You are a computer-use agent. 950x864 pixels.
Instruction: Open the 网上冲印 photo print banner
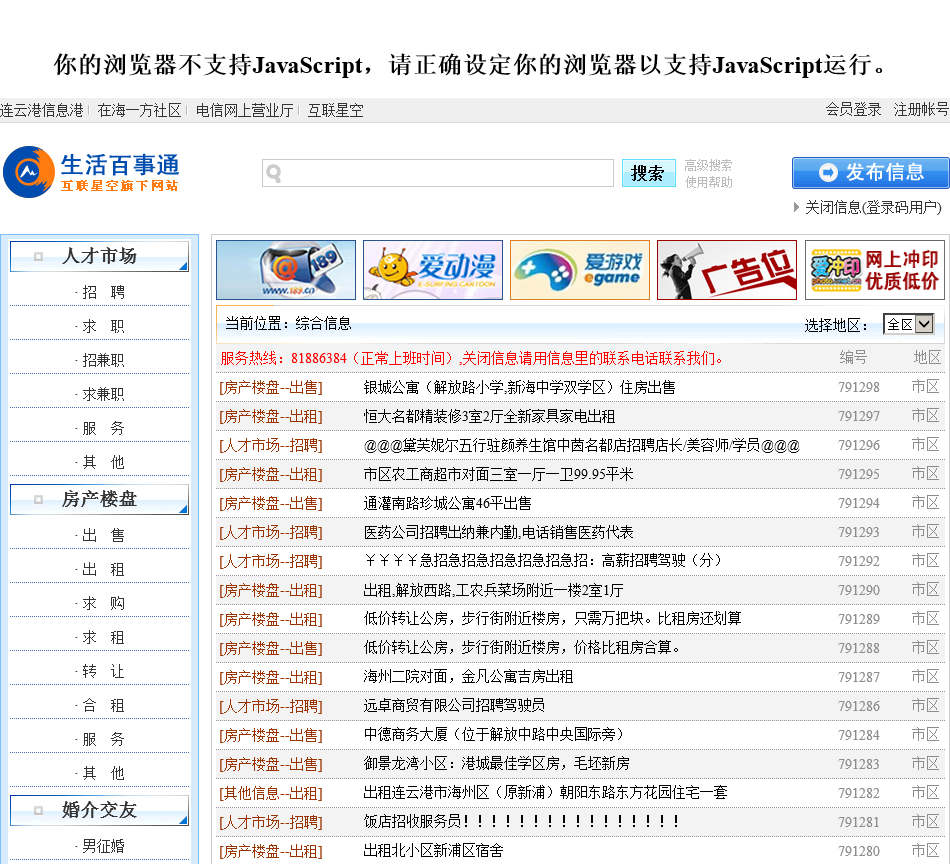click(874, 270)
